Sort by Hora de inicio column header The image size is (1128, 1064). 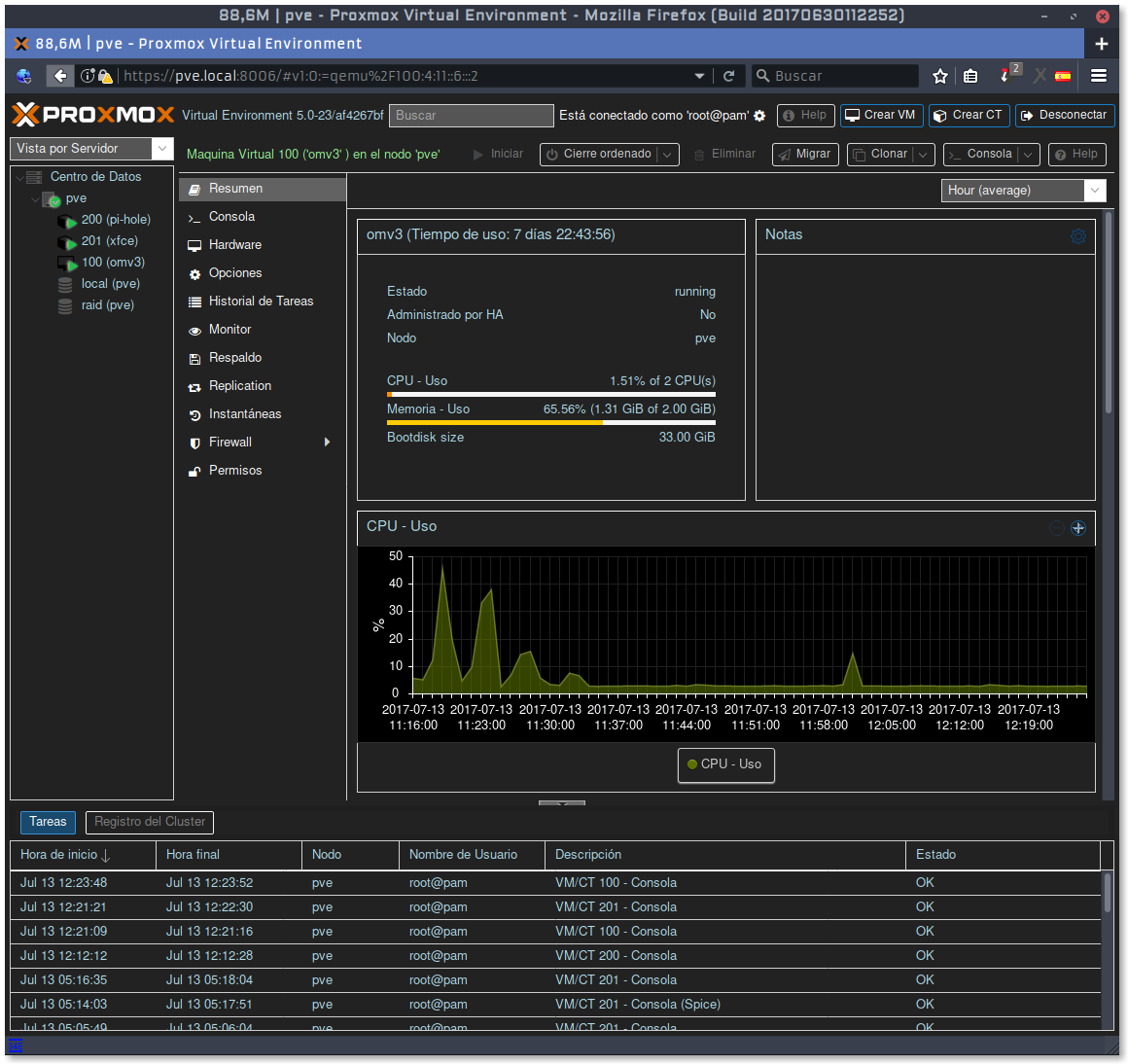(83, 855)
